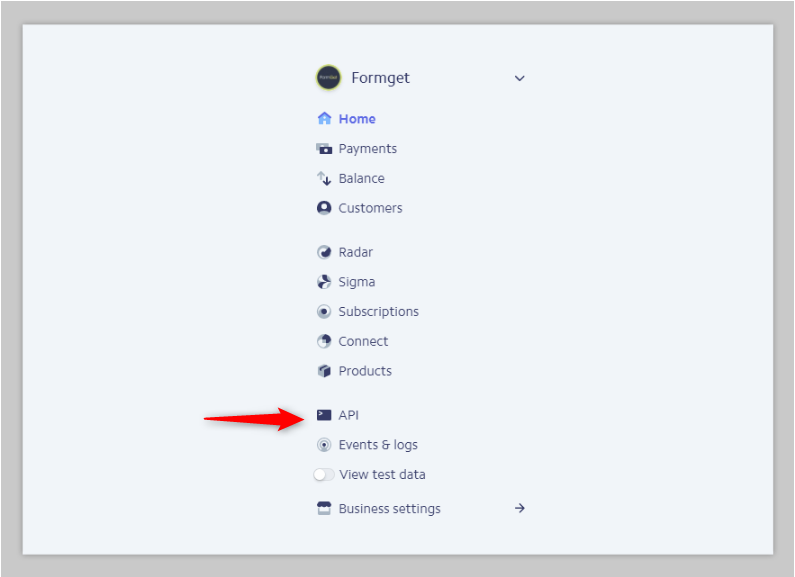The height and width of the screenshot is (577, 795).
Task: Click the Balance arrows icon
Action: (x=324, y=178)
